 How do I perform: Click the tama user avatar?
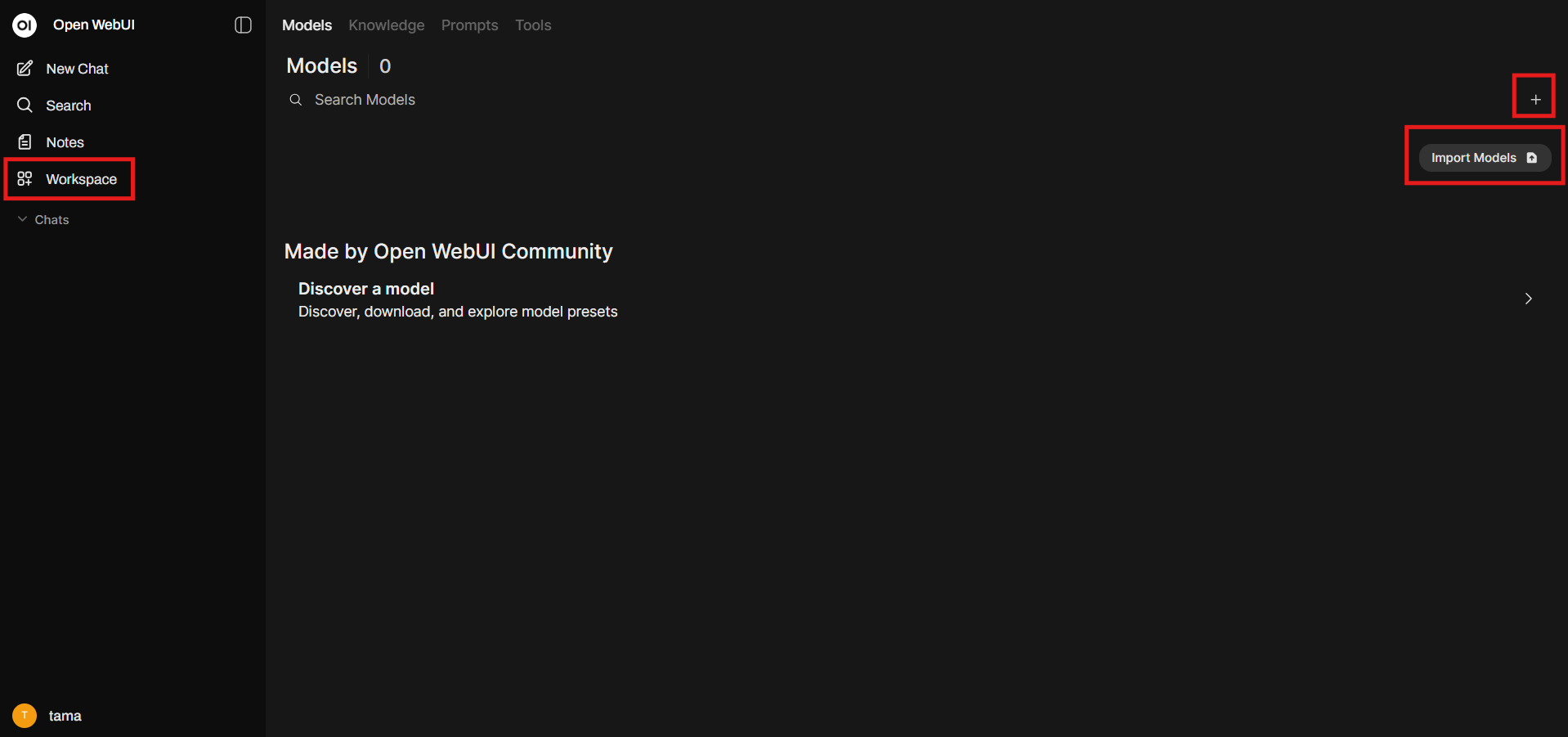point(25,716)
